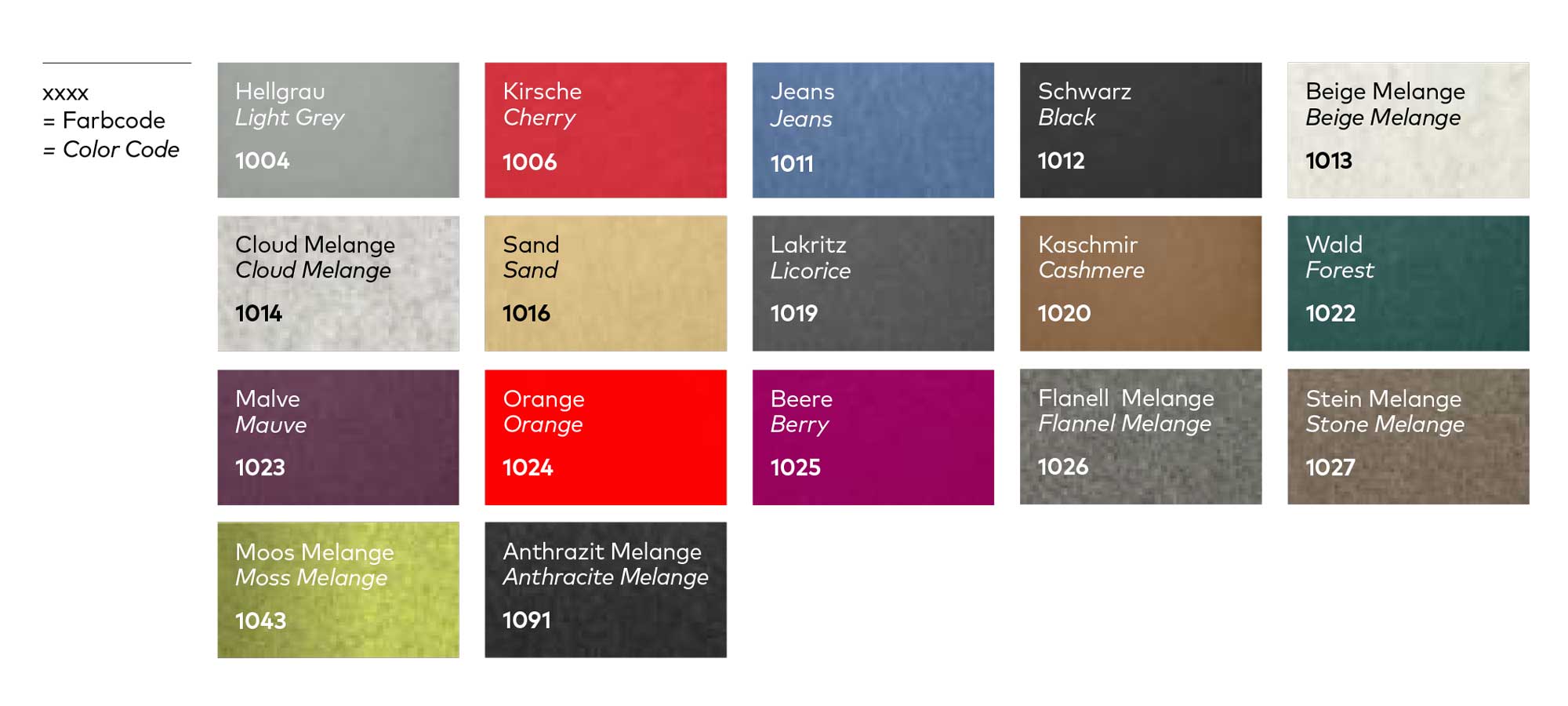
Task: Click the Cloud Melange 1014 swatch
Action: (x=338, y=283)
